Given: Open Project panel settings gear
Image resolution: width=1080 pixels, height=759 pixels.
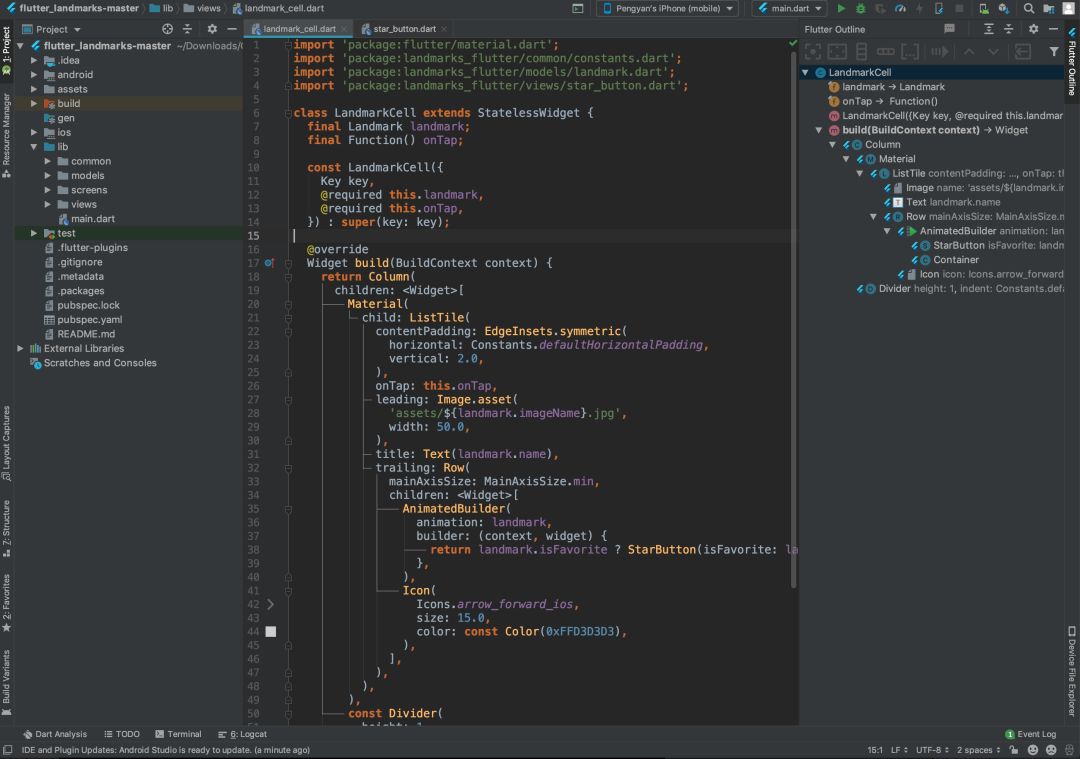Looking at the screenshot, I should tap(212, 29).
